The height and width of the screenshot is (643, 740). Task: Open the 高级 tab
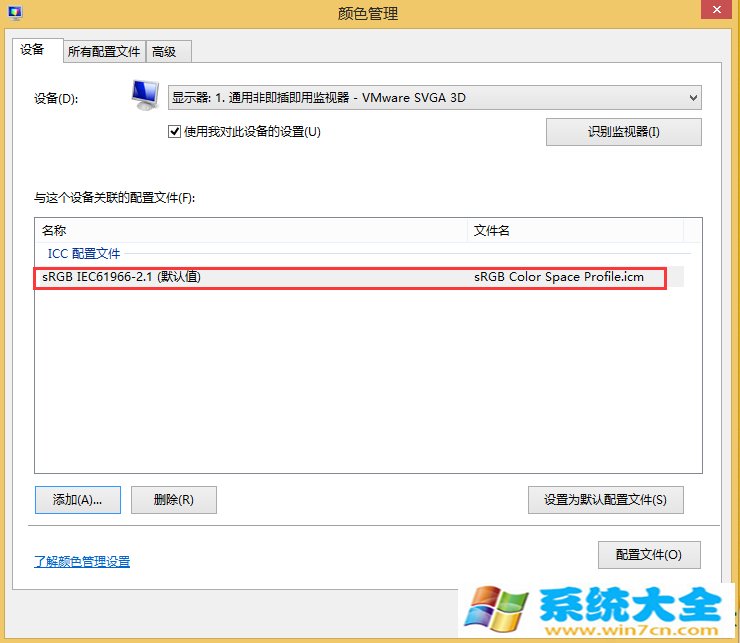169,51
